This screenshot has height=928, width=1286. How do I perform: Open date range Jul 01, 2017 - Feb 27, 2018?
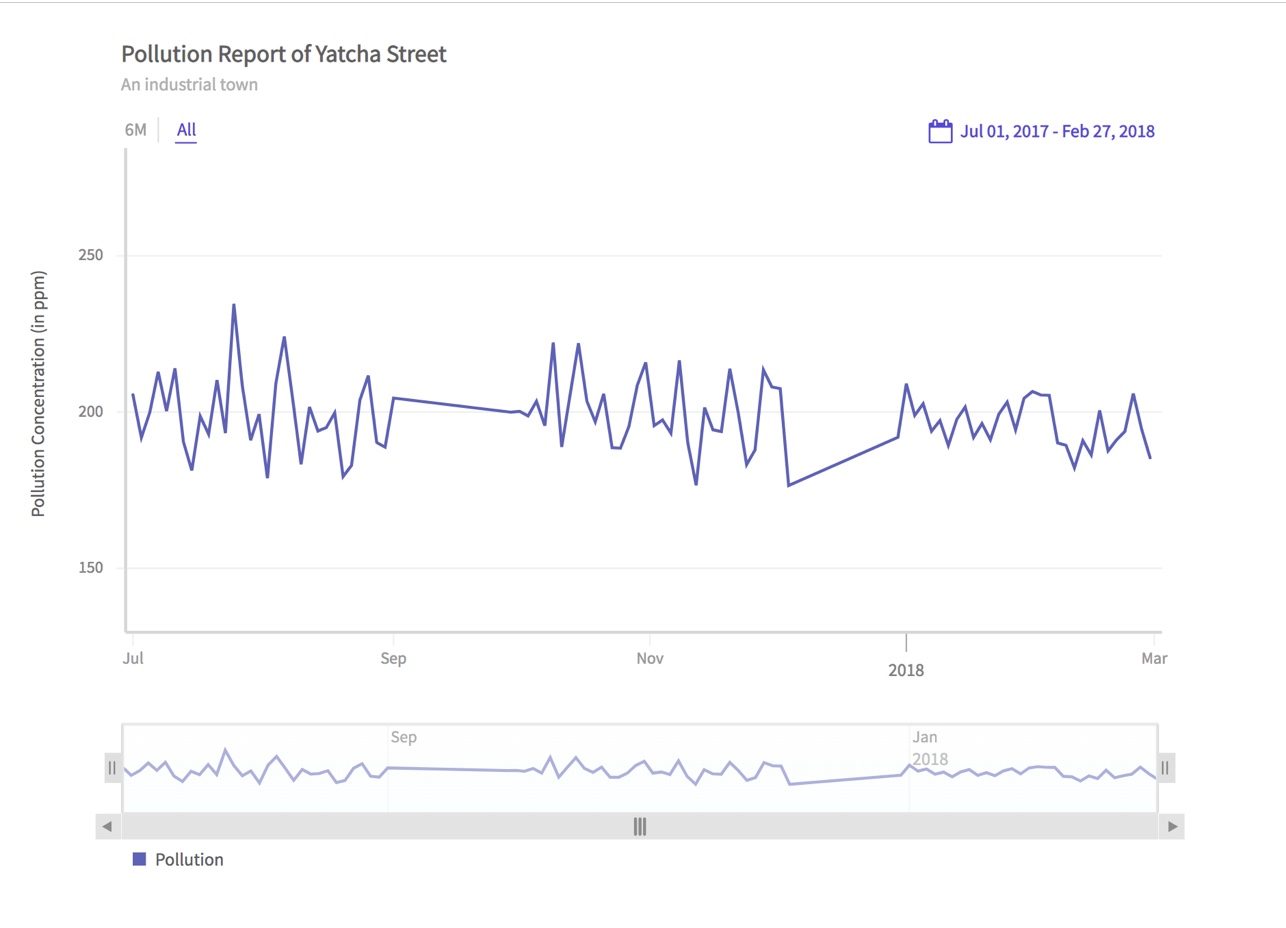(x=1057, y=131)
